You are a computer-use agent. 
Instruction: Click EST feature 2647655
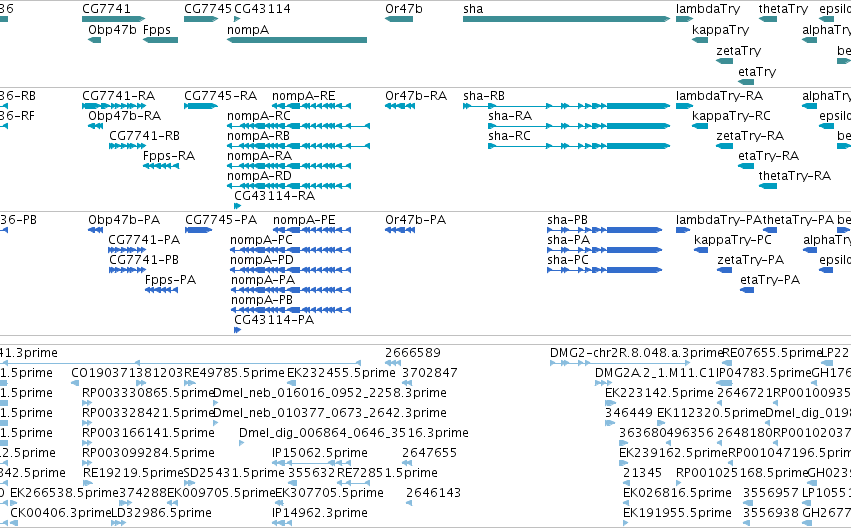pyautogui.click(x=430, y=453)
